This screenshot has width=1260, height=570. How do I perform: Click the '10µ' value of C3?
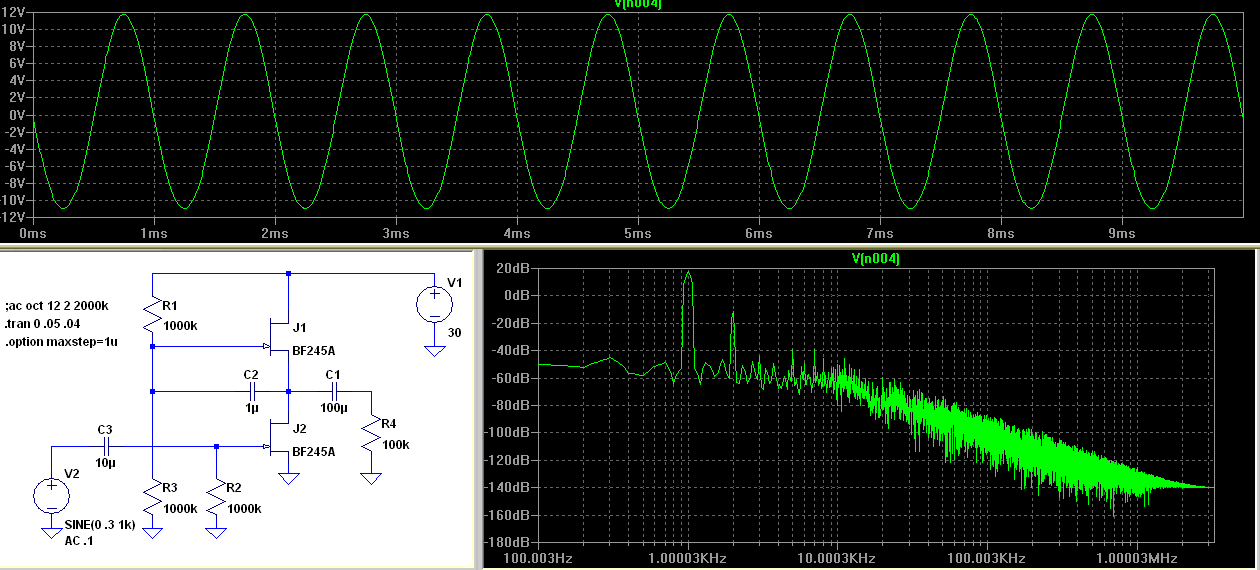tap(107, 463)
